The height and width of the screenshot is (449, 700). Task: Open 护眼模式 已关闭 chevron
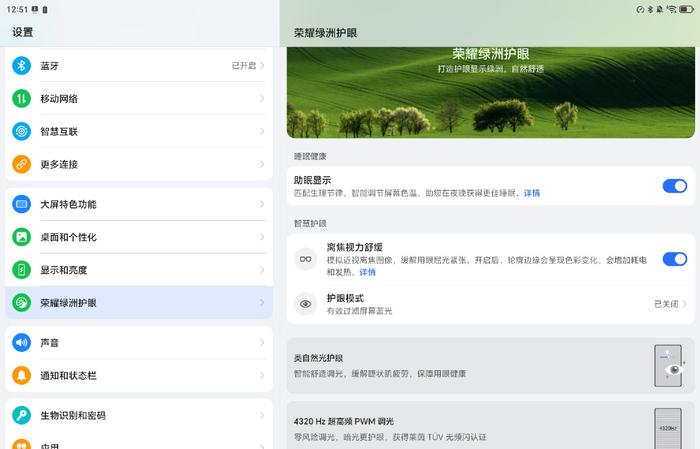click(684, 304)
